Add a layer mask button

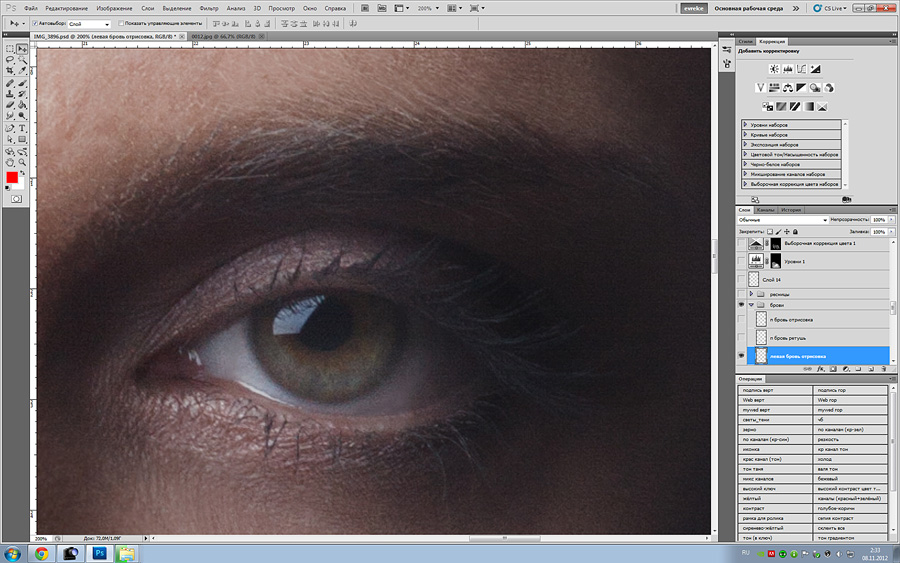tap(833, 369)
